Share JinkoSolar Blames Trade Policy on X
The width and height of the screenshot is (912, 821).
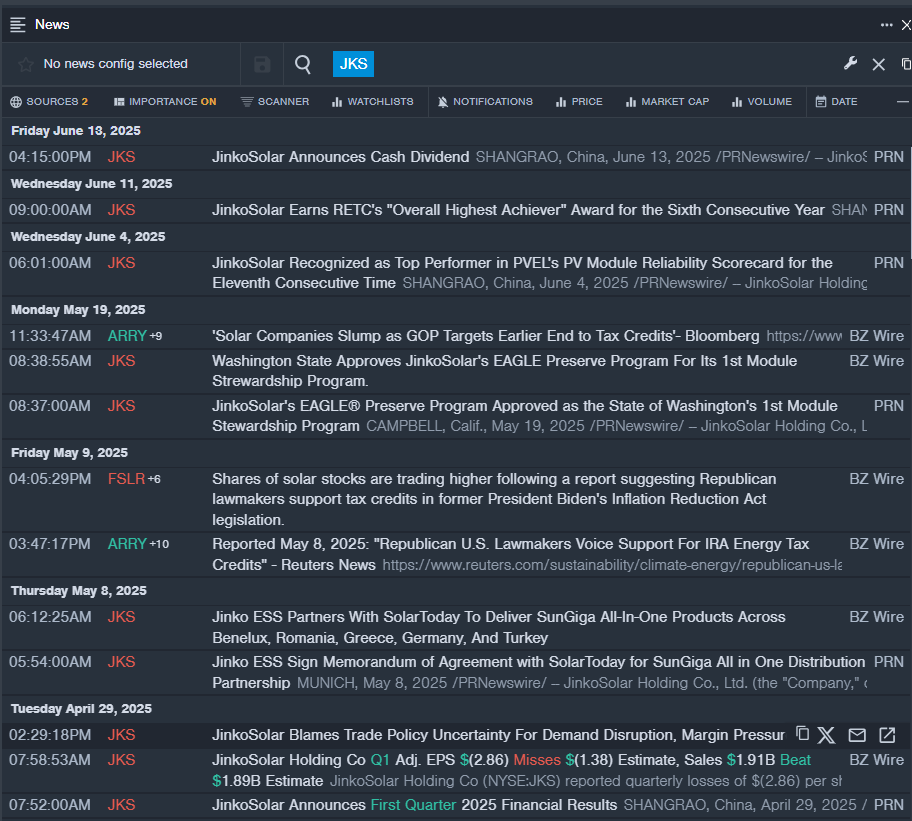point(826,735)
